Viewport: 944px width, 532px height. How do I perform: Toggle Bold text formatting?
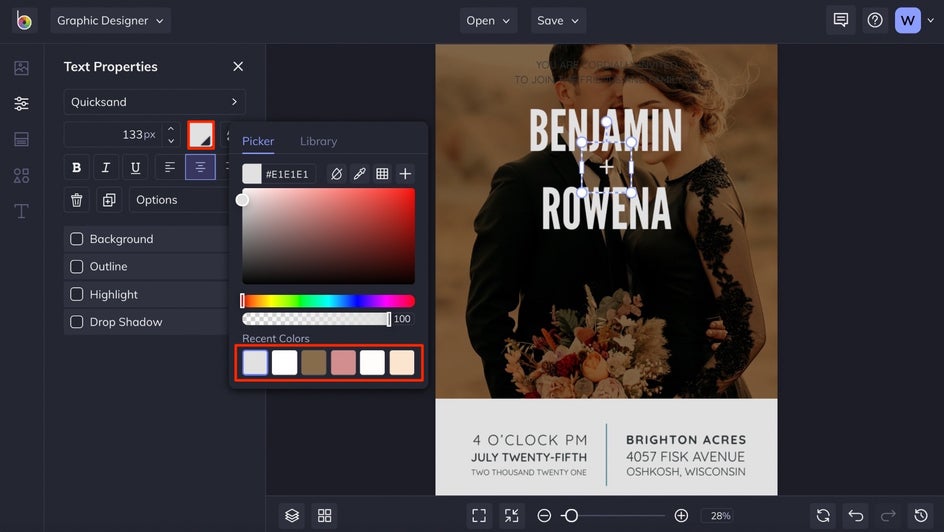76,167
